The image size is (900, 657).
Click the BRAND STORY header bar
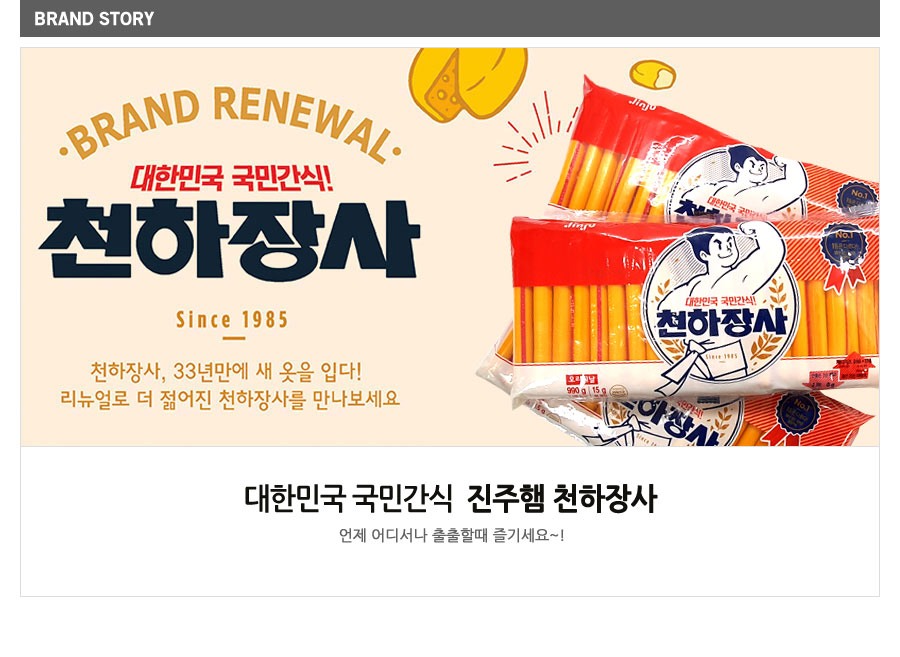449,18
